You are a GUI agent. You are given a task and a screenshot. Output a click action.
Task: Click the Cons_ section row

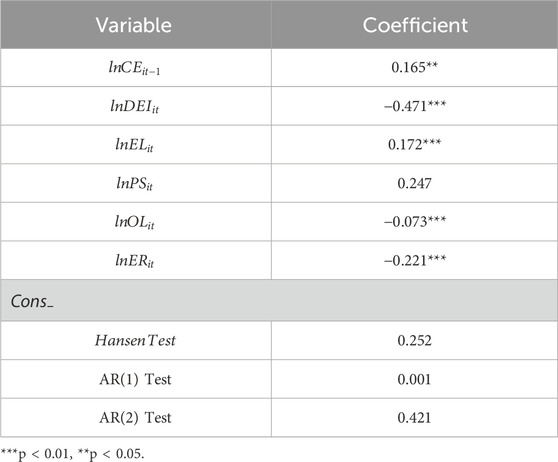pos(279,301)
